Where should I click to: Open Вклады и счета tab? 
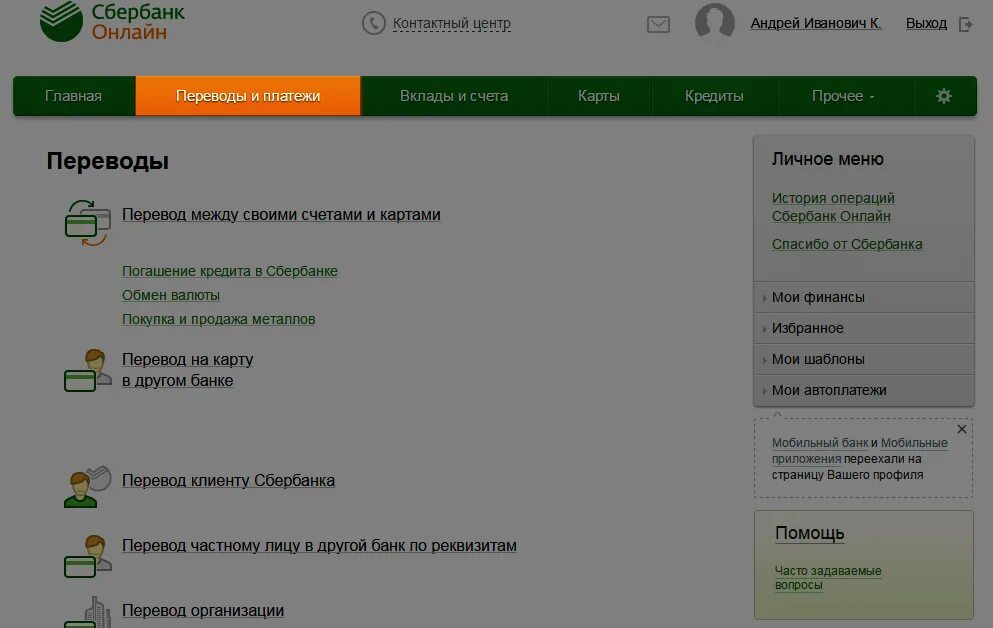pyautogui.click(x=453, y=96)
